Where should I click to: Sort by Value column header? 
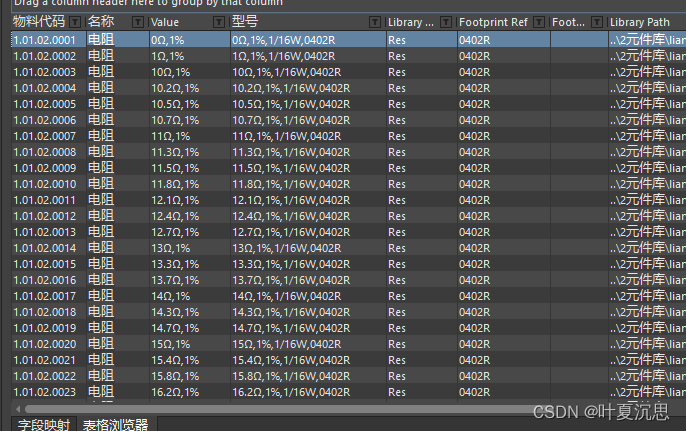(x=165, y=22)
